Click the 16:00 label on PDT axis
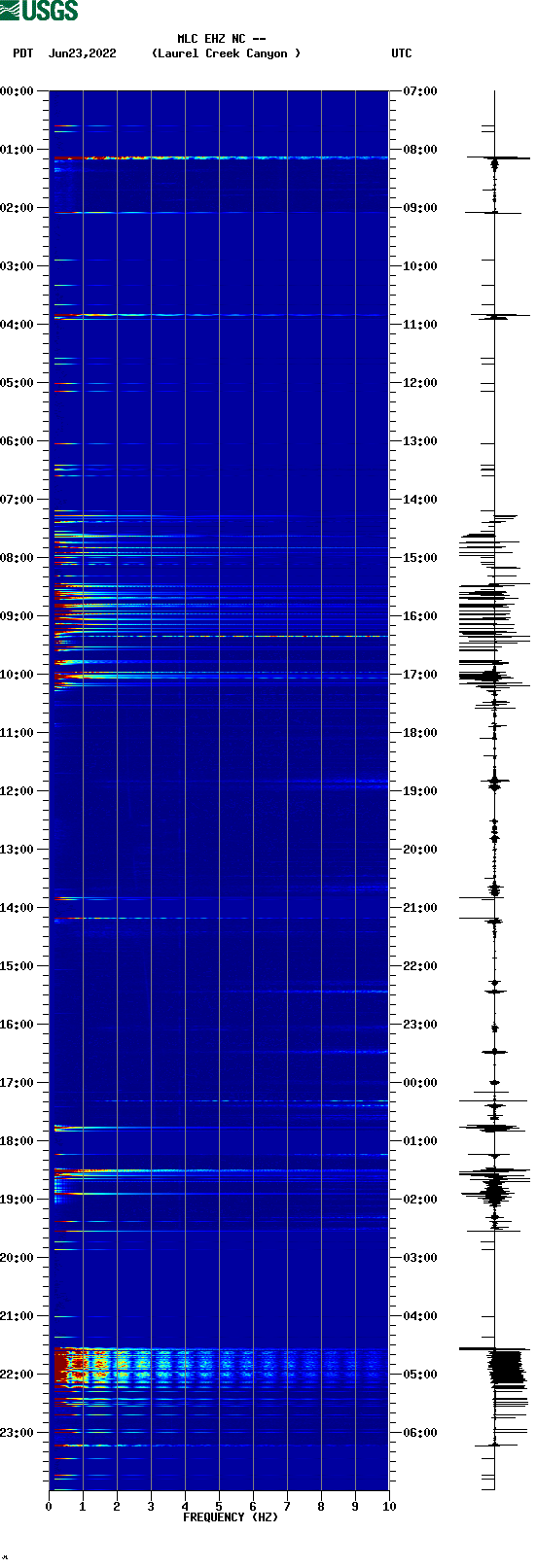This screenshot has width=537, height=1568. [x=18, y=1025]
